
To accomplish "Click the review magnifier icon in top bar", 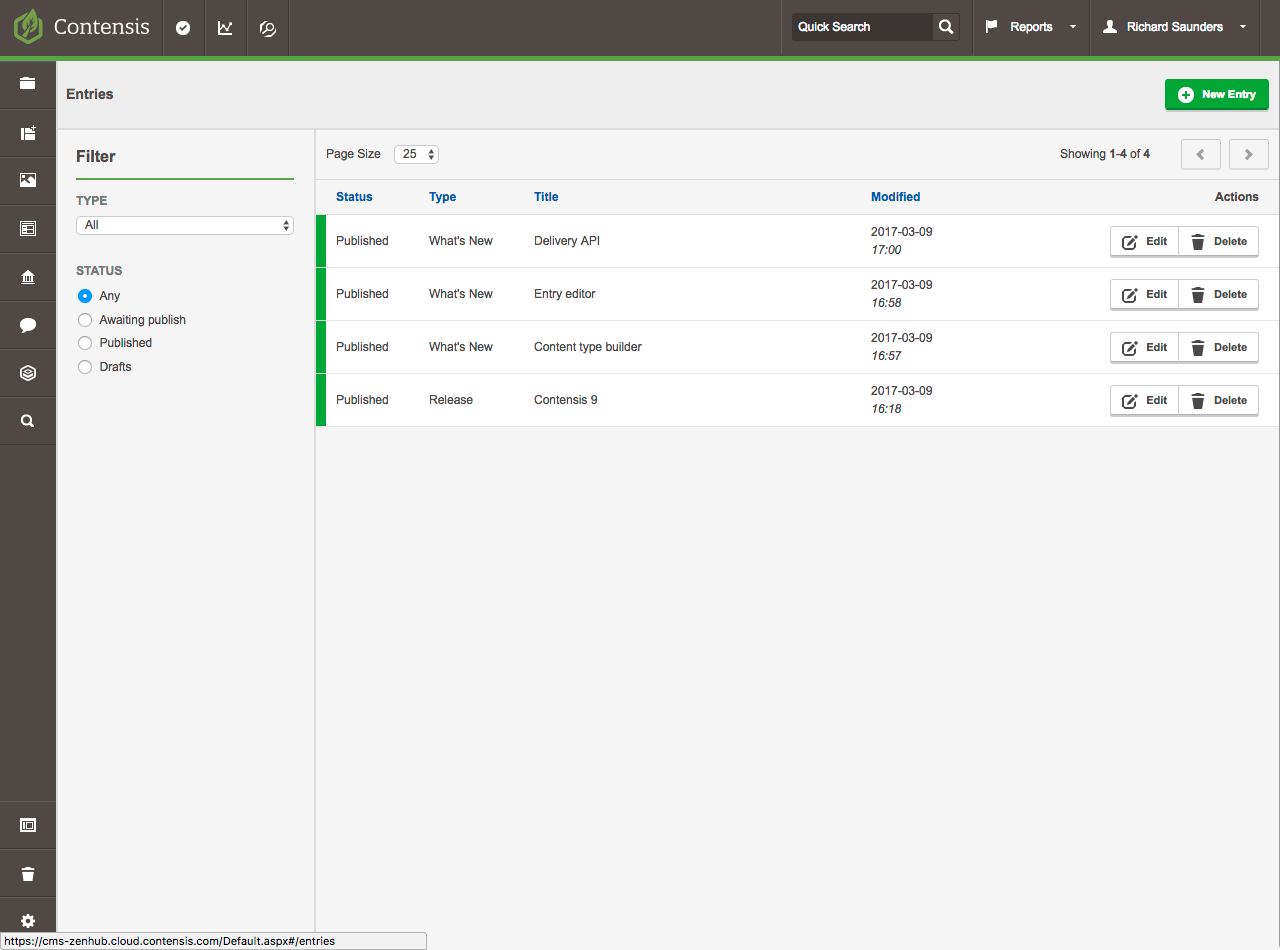I will coord(267,28).
